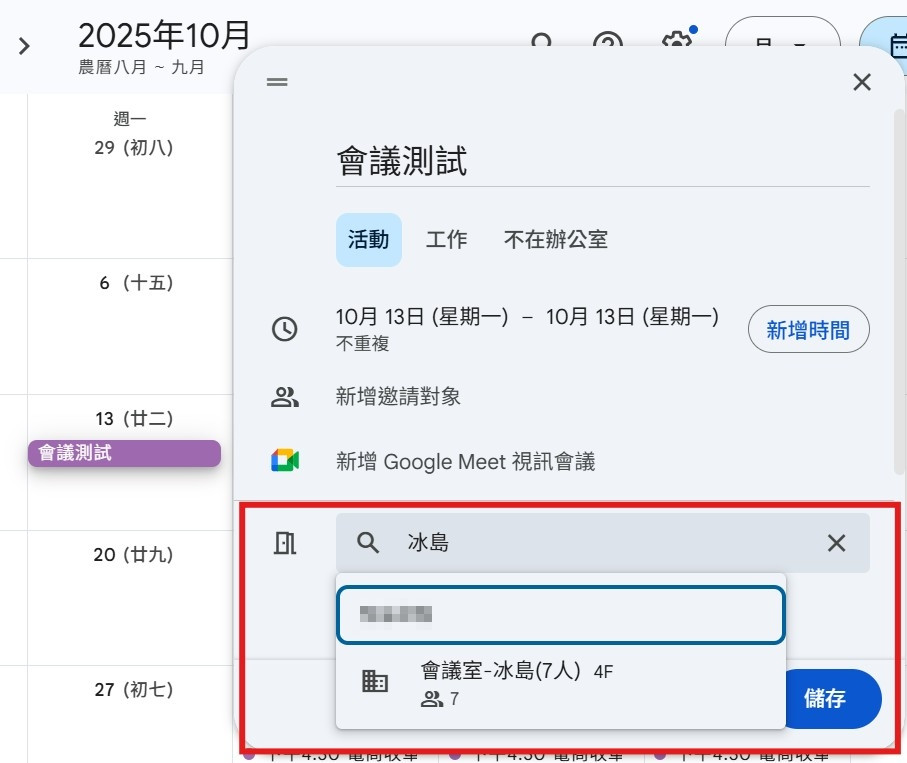Image resolution: width=907 pixels, height=763 pixels.
Task: Select date 27 (初七) in calendar
Action: (x=134, y=690)
